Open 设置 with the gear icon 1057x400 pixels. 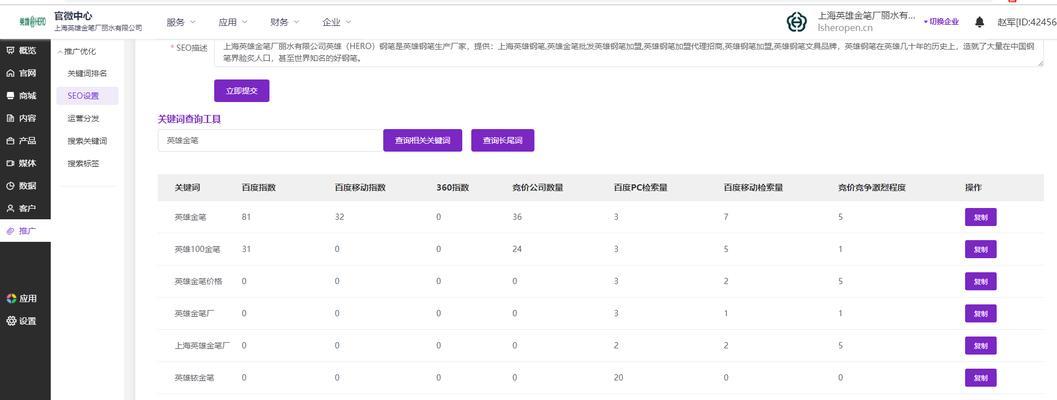(22, 321)
